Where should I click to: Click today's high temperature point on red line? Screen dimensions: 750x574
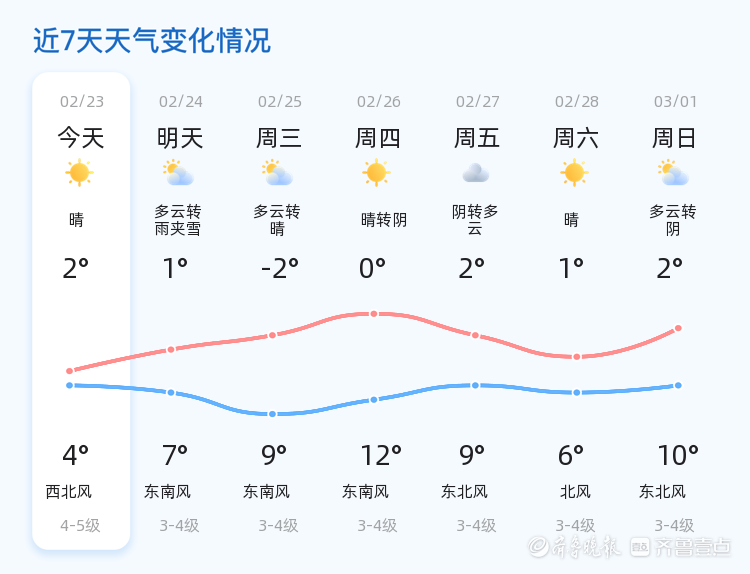(x=70, y=371)
